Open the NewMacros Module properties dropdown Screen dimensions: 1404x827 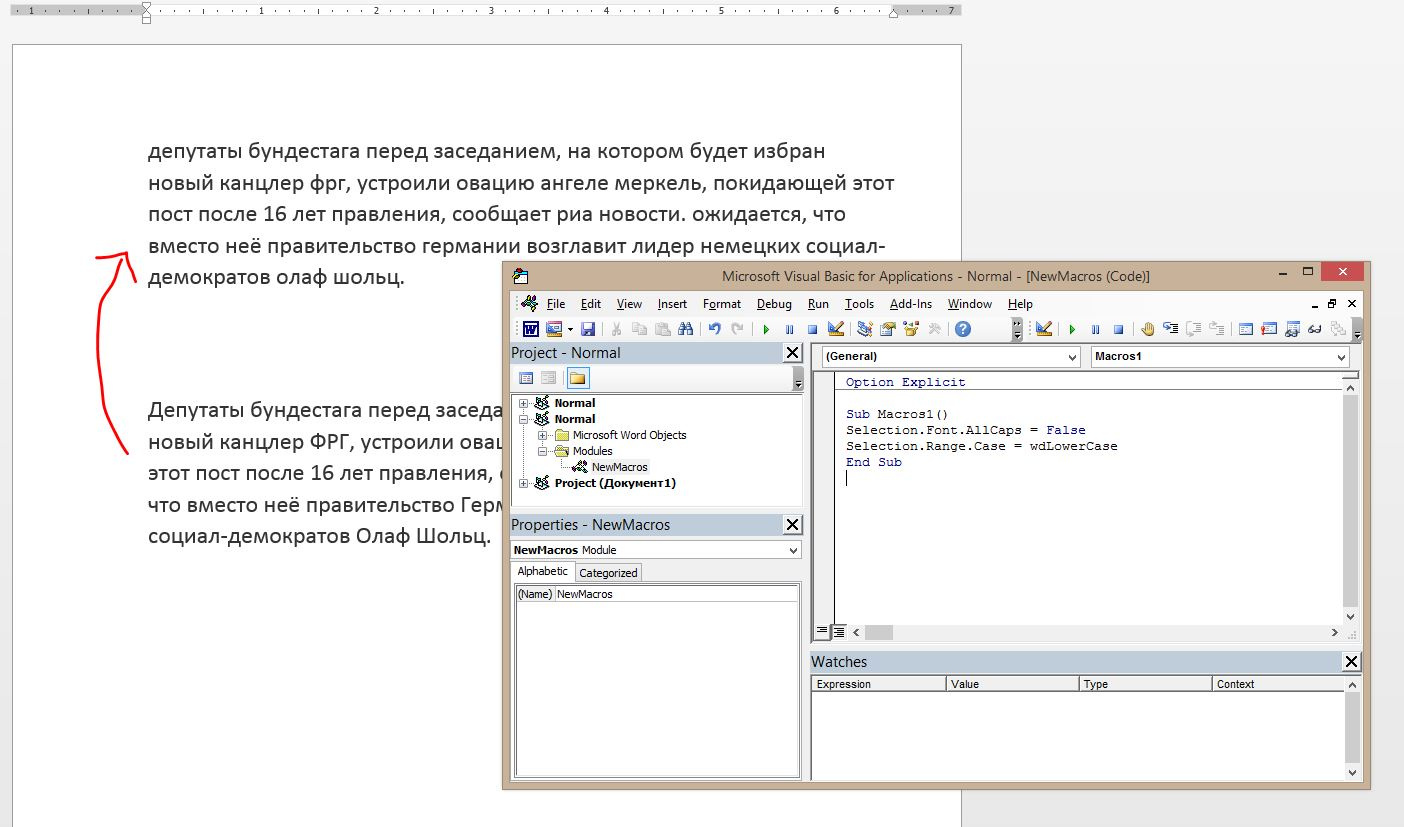click(793, 550)
